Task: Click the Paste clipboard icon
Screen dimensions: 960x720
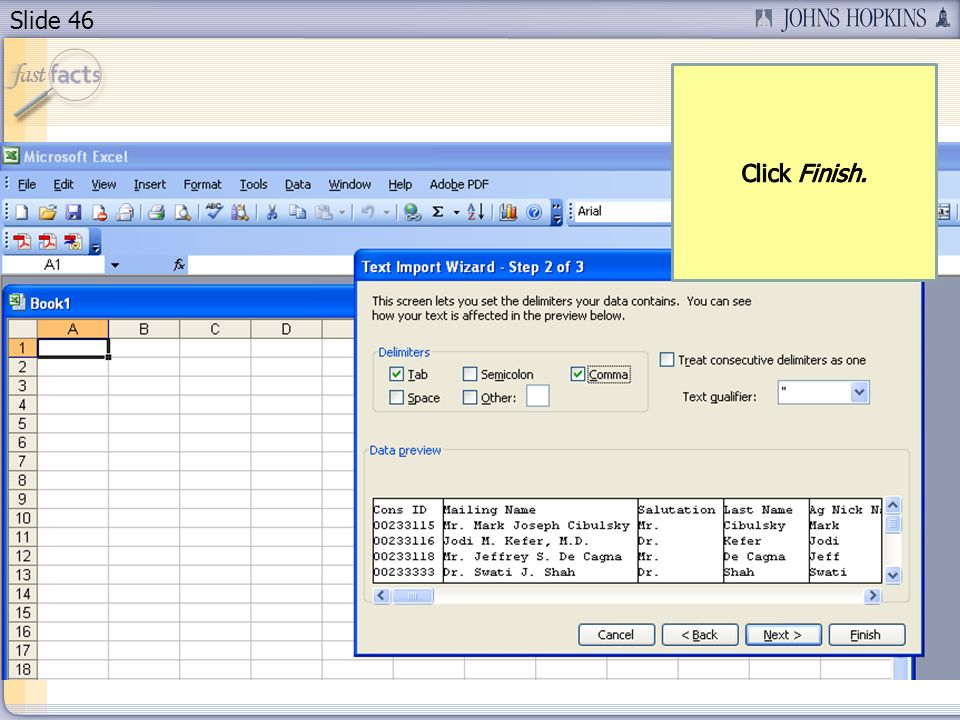Action: [323, 212]
